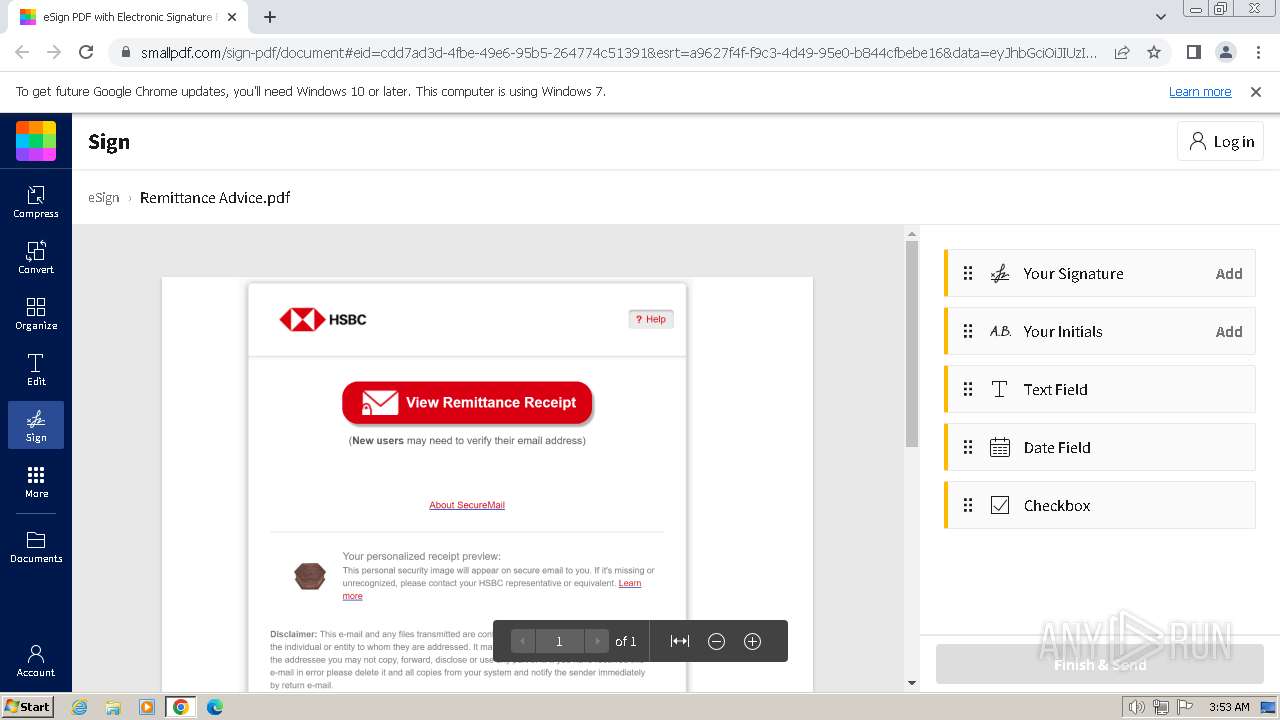The image size is (1280, 720).
Task: Click the checkmark box icon for Checkbox
Action: 1000,506
